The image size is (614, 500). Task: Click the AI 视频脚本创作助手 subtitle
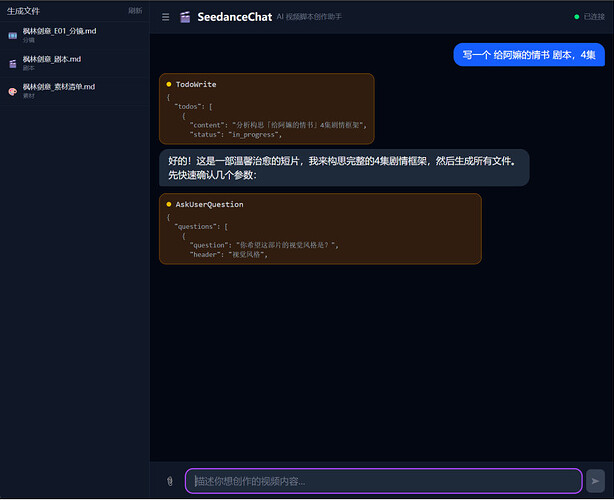(309, 16)
